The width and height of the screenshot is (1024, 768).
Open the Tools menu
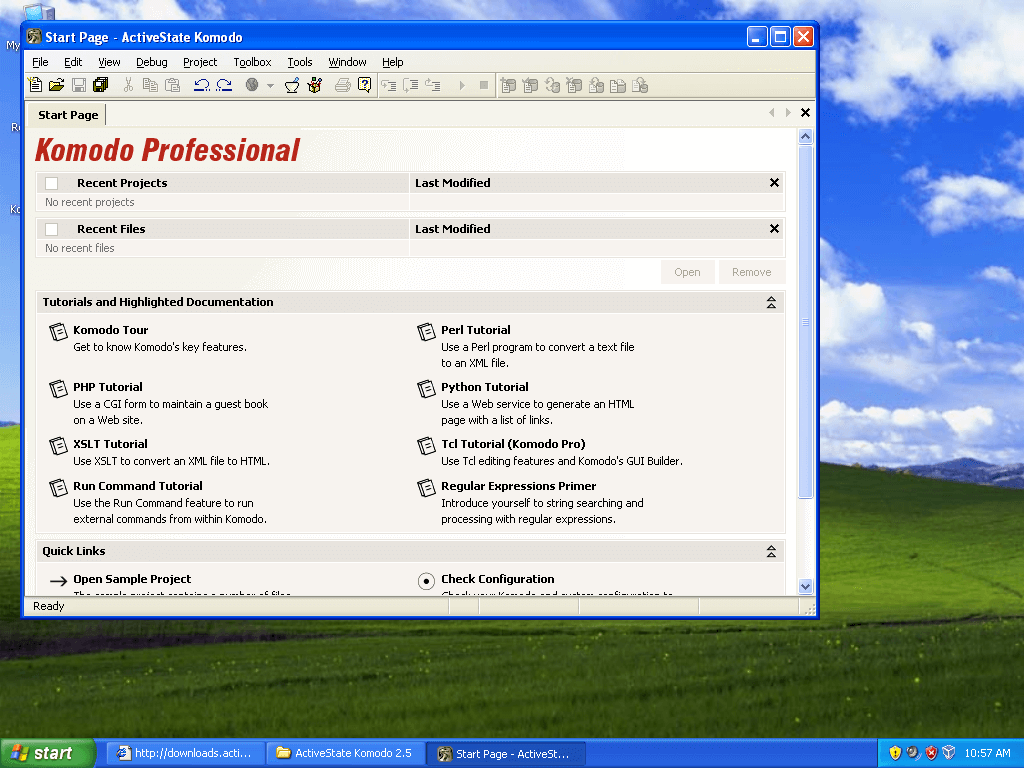(300, 62)
